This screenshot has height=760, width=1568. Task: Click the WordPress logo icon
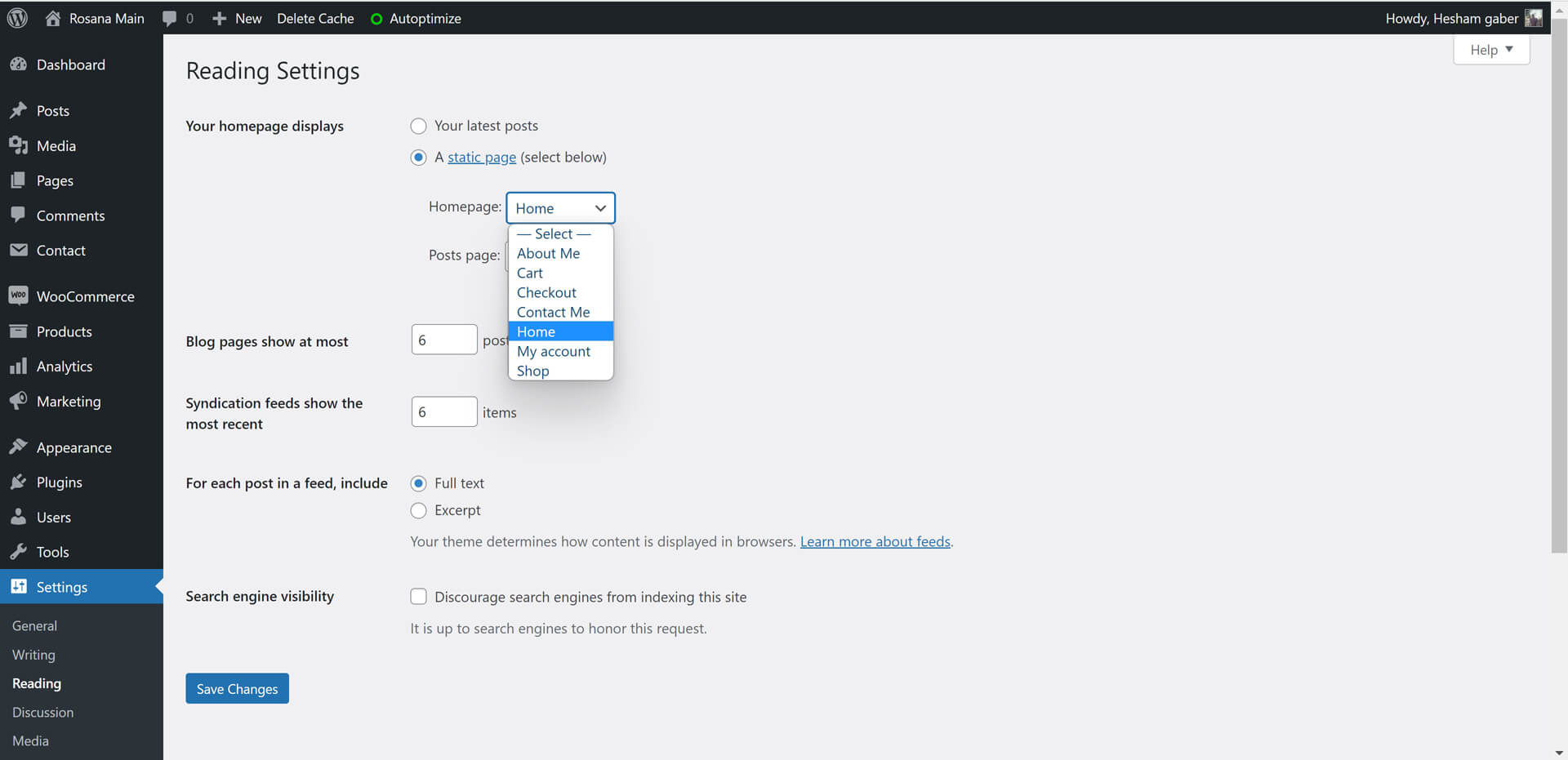click(17, 18)
